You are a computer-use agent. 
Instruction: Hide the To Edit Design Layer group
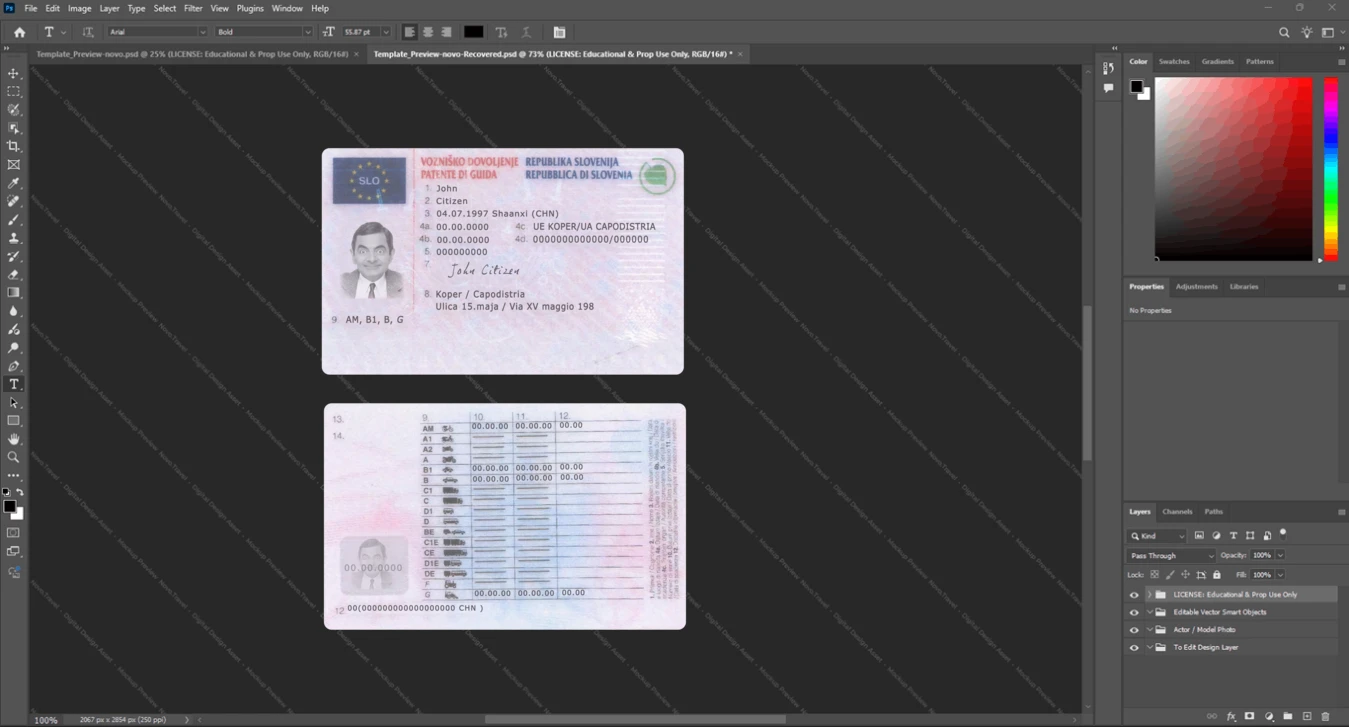point(1134,648)
